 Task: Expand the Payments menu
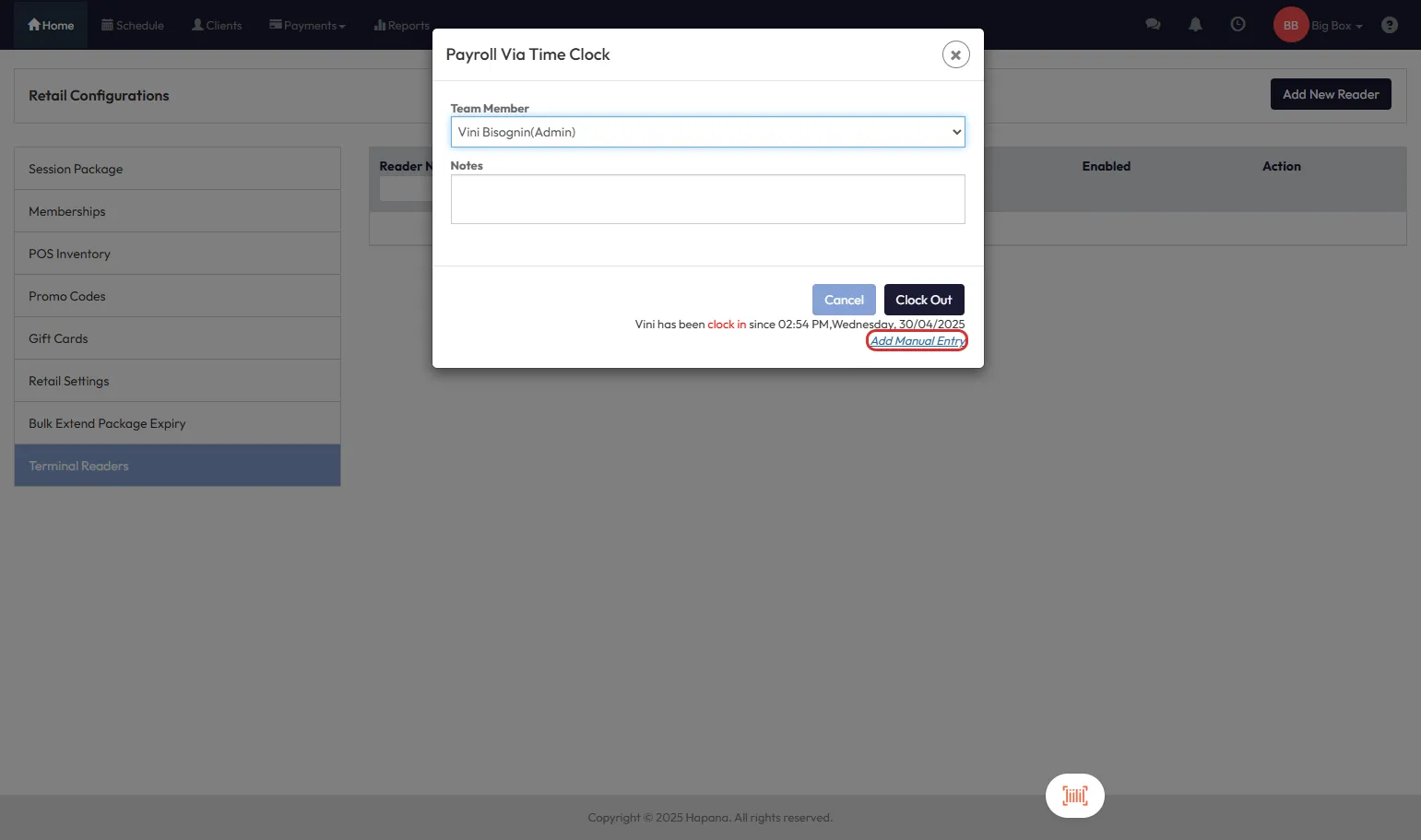307,25
